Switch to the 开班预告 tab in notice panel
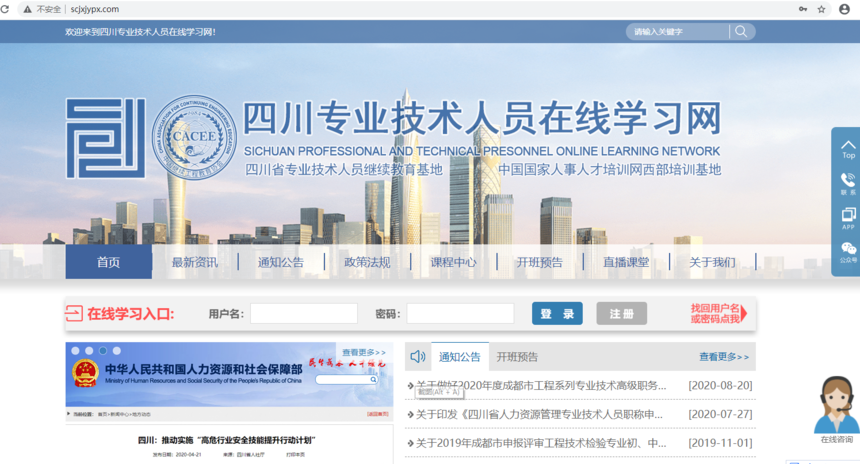 [517, 357]
